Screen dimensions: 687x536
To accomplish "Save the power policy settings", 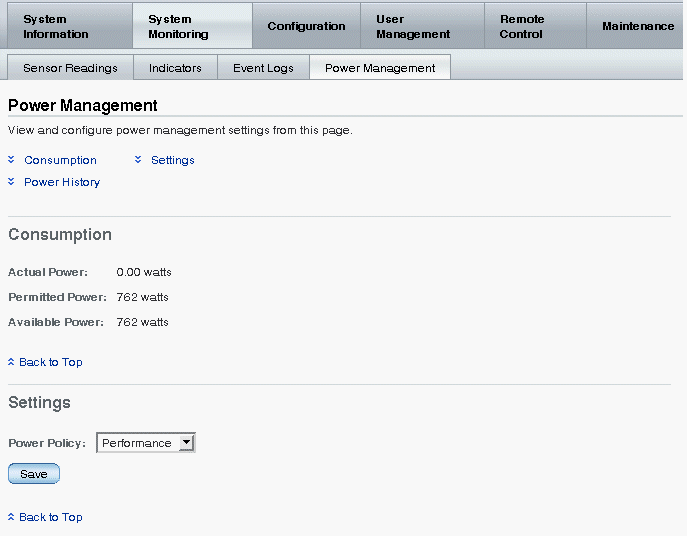I will pyautogui.click(x=34, y=474).
